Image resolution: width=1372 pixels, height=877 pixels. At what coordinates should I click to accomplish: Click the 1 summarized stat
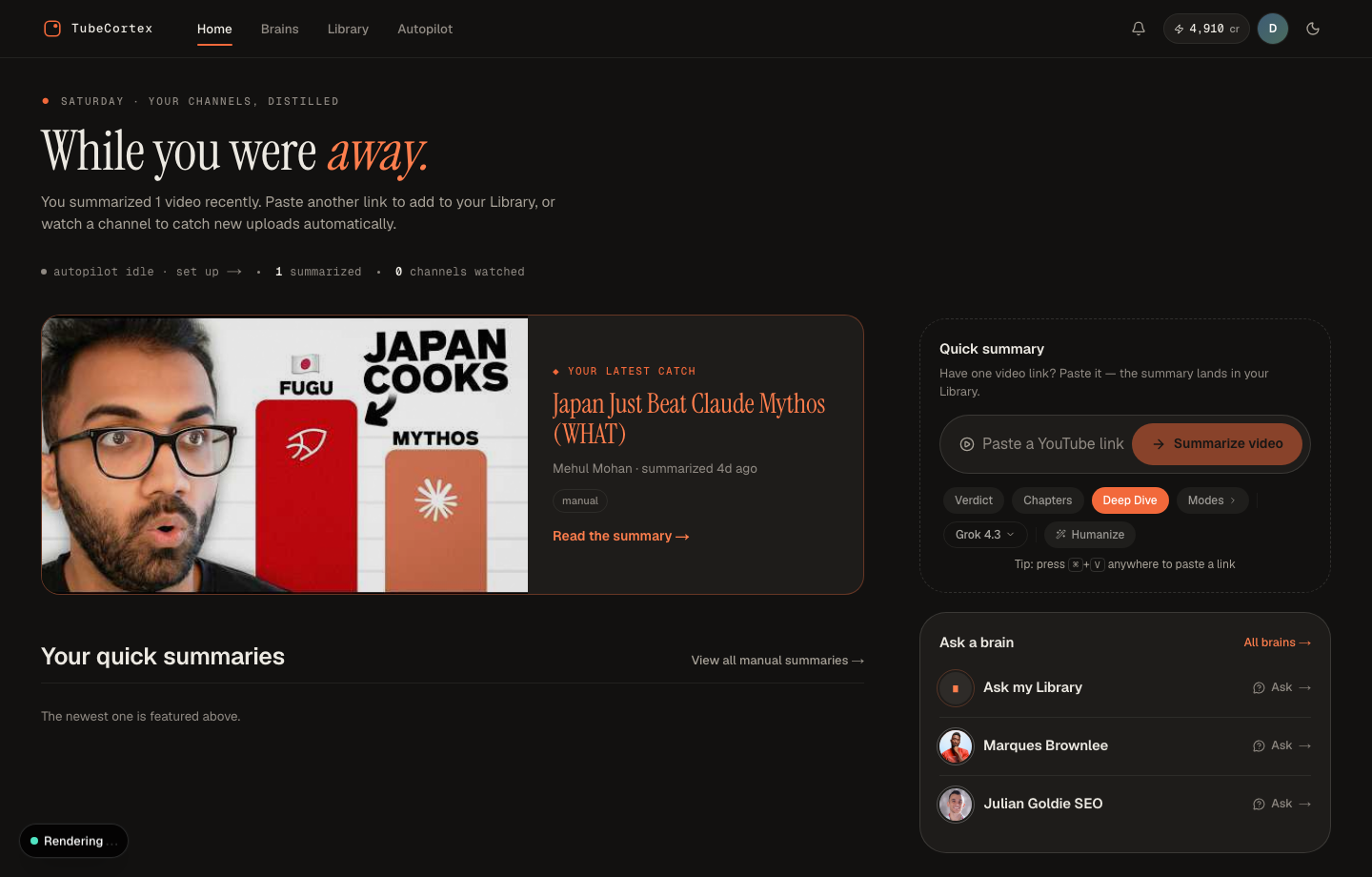coord(318,272)
